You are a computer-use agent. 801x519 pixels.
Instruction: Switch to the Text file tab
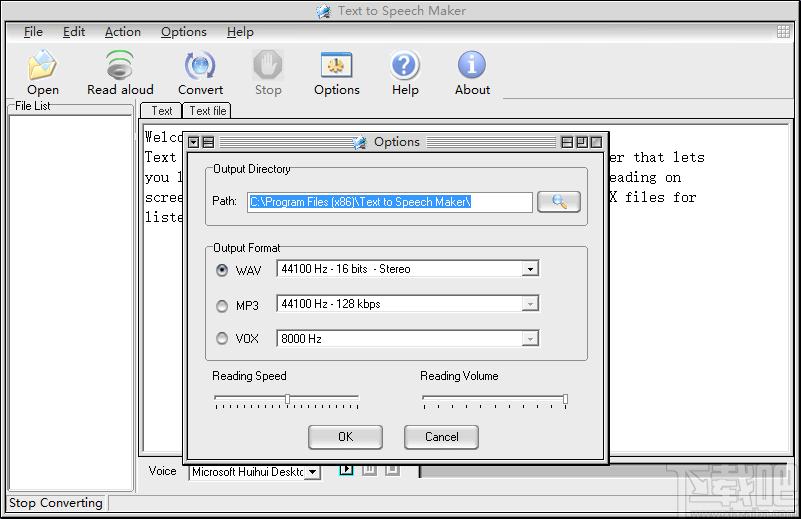tap(207, 110)
